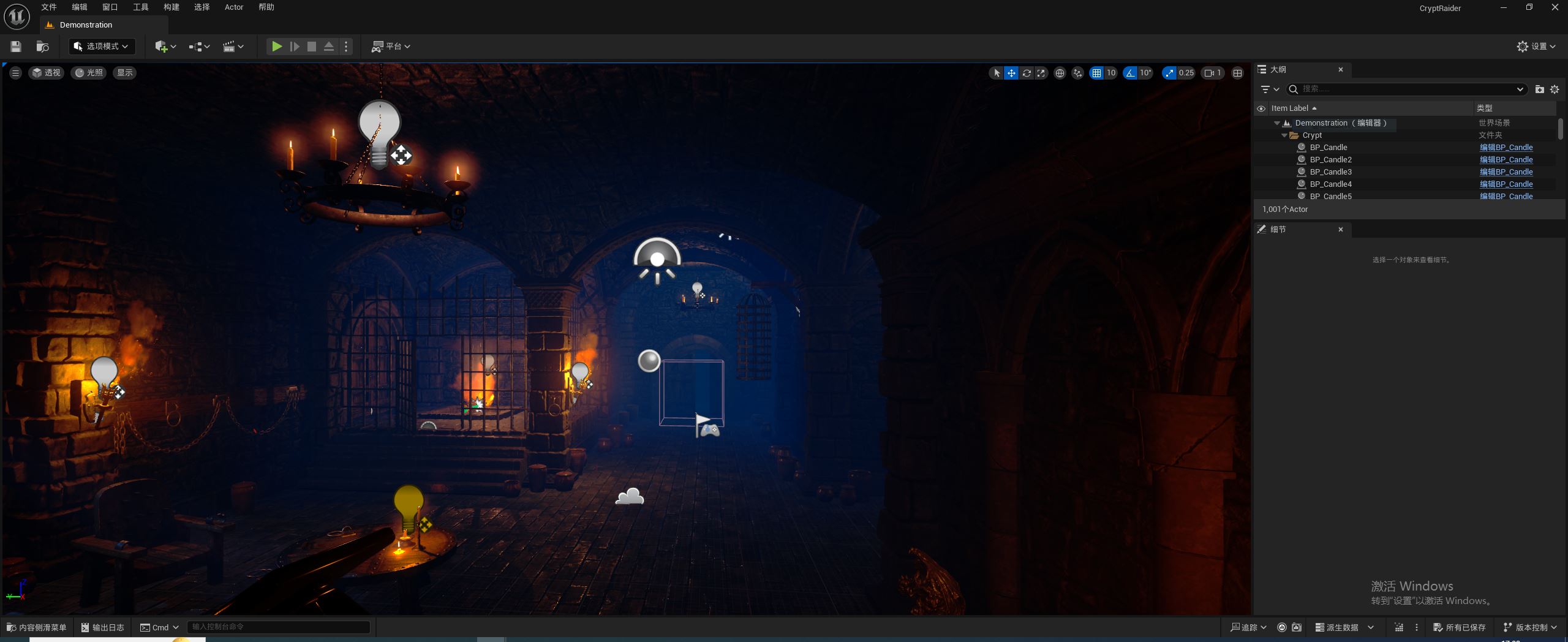Start play-in-editor with green Play button
This screenshot has height=642, width=1568.
277,47
